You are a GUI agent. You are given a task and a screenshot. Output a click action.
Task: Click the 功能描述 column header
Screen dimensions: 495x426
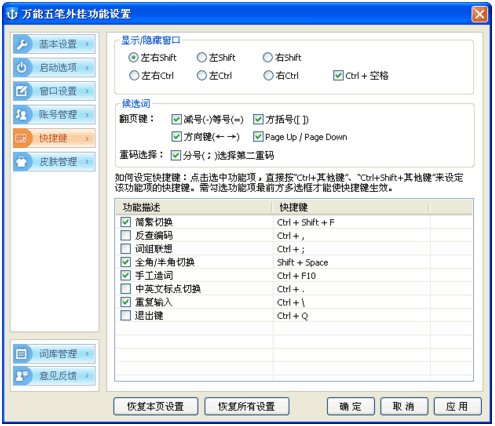tap(194, 207)
